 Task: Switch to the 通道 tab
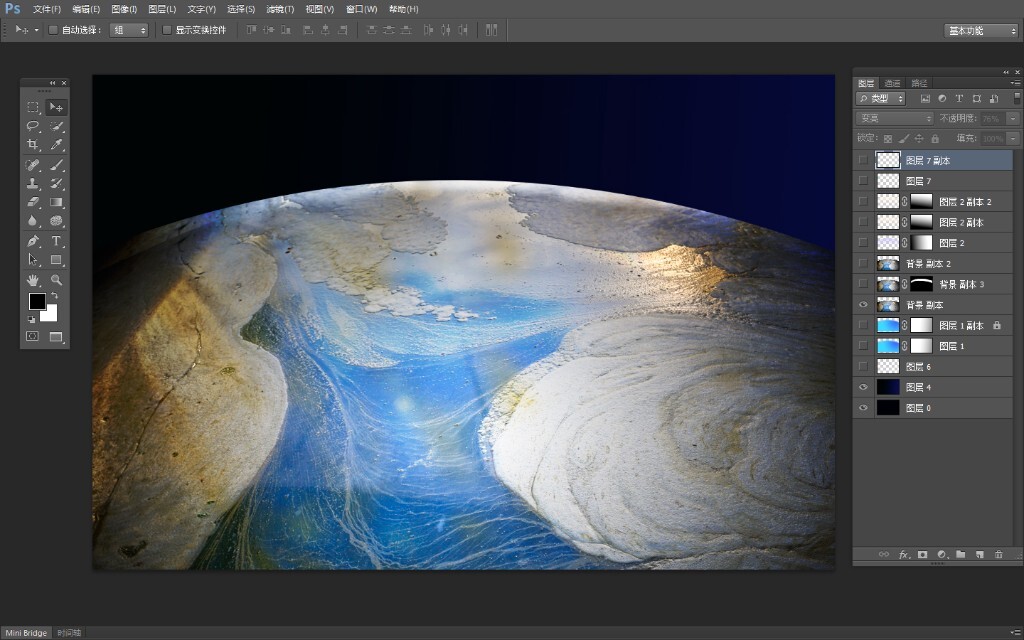(892, 83)
